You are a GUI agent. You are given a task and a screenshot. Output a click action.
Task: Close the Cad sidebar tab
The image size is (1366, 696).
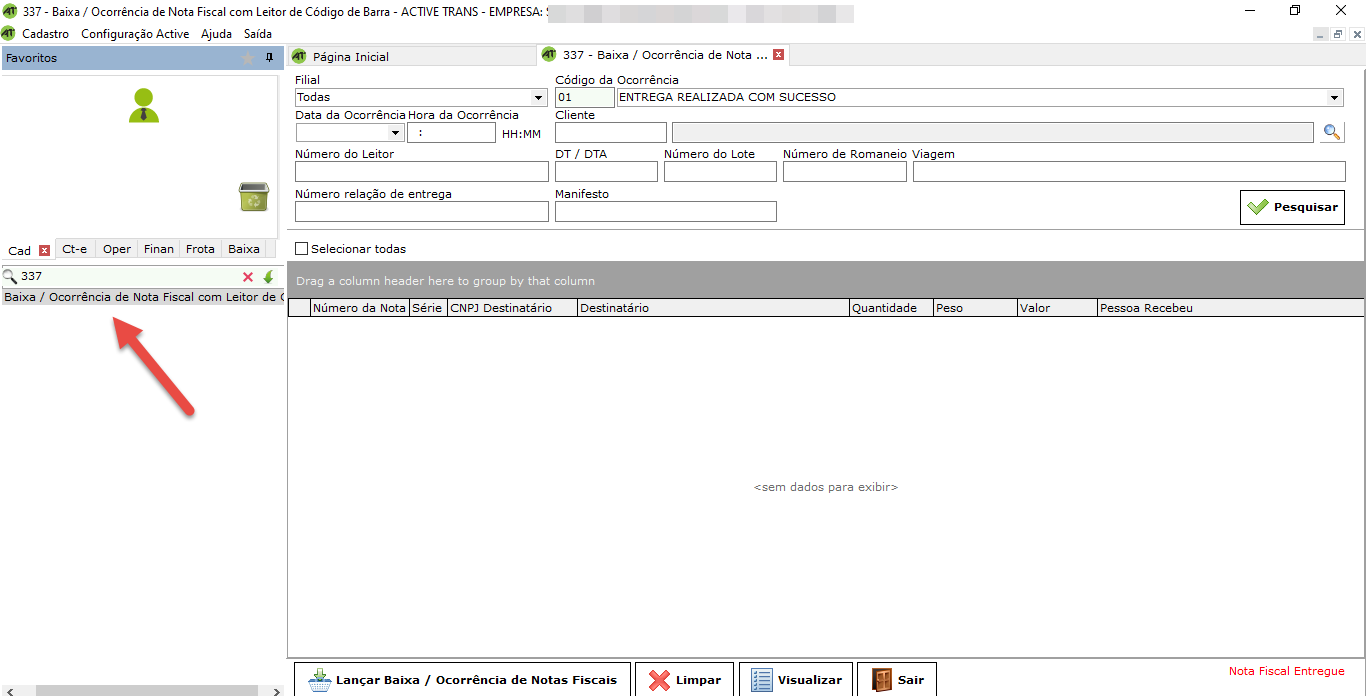point(44,250)
